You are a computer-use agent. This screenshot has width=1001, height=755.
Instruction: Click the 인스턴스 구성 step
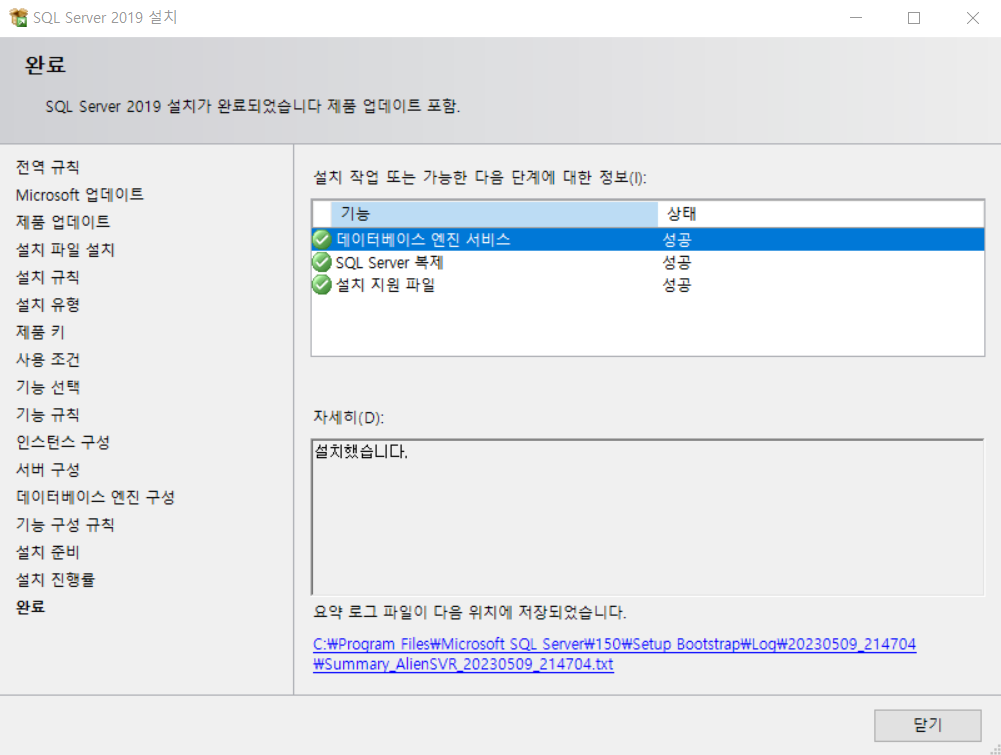click(63, 442)
